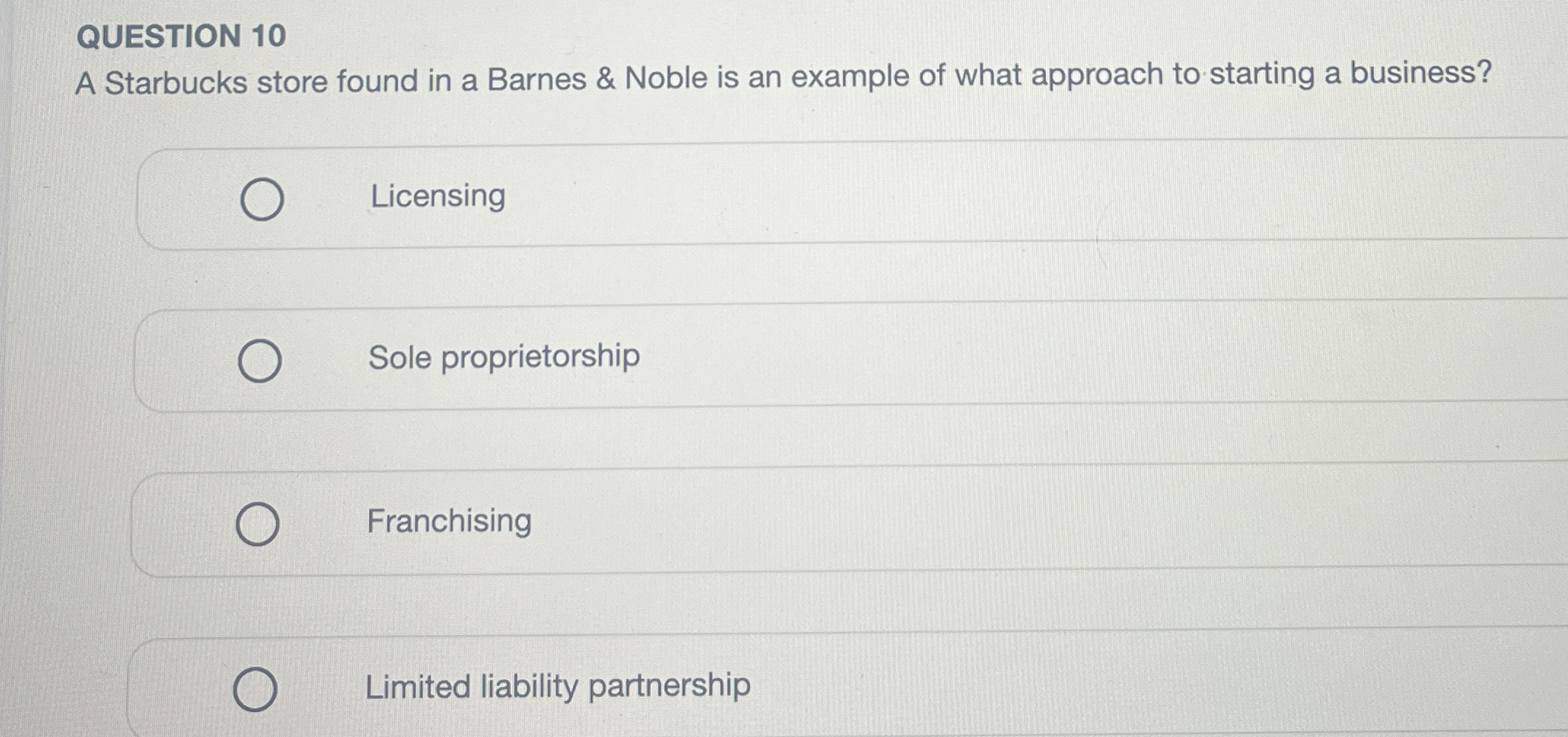Click the first answer option row

(x=729, y=195)
